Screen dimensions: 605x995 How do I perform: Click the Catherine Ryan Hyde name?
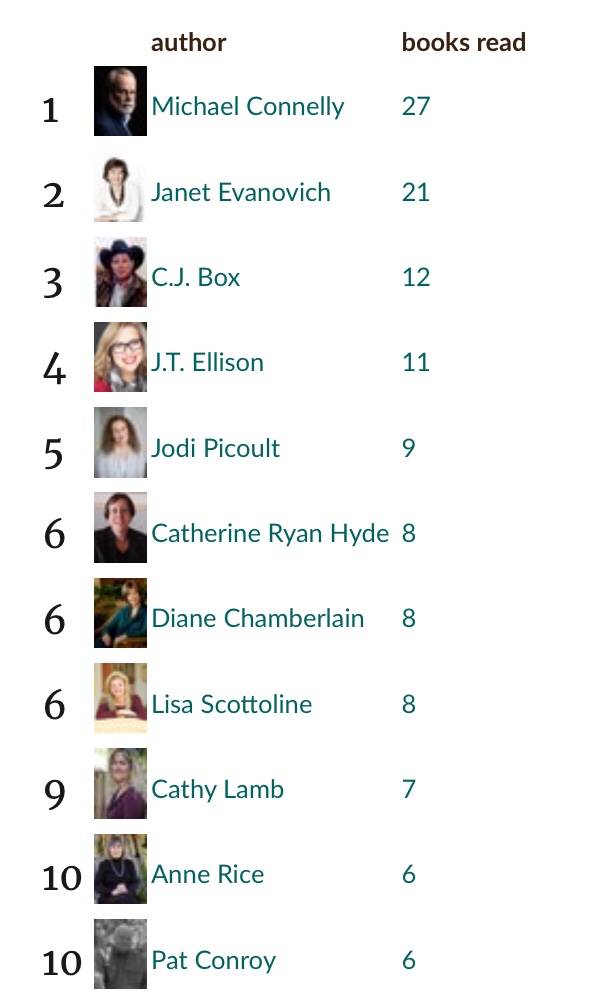click(270, 533)
